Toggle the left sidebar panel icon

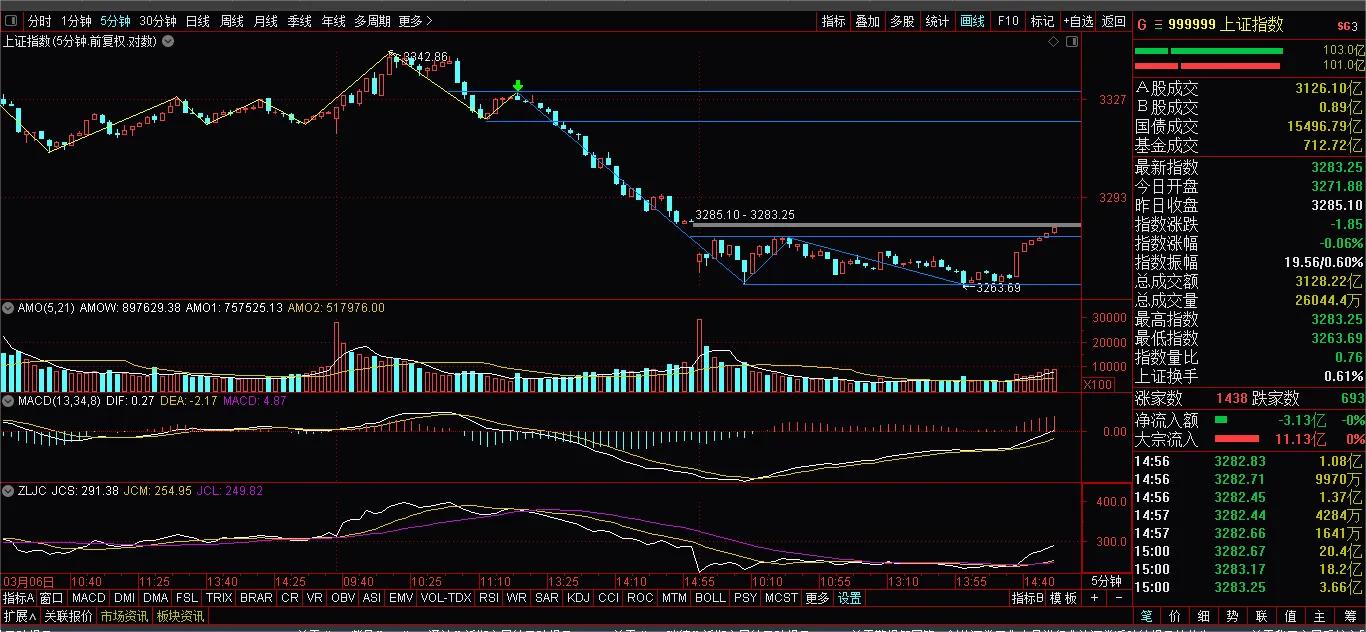click(x=11, y=21)
